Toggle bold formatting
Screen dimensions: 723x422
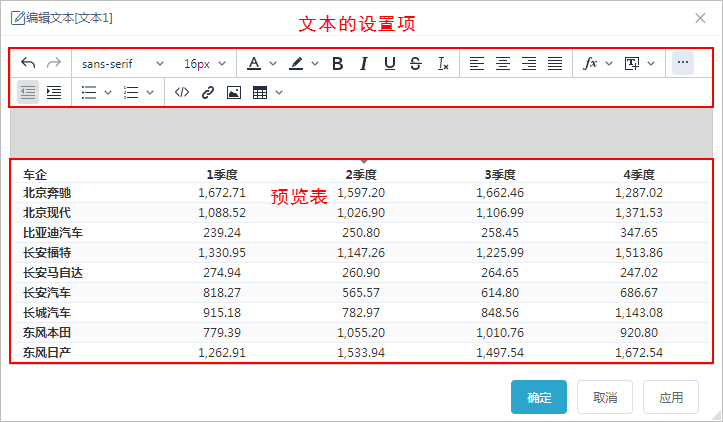(338, 63)
